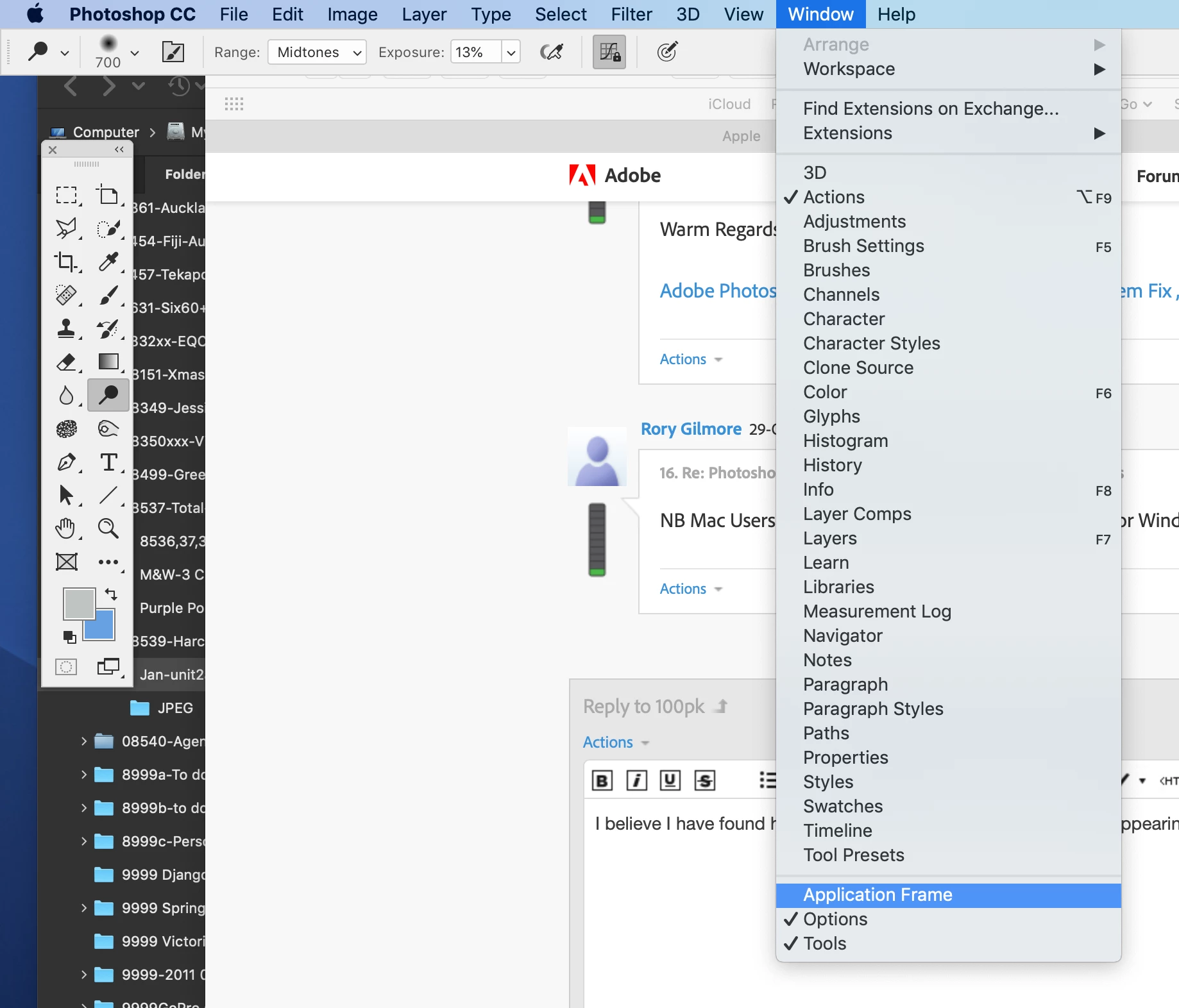Viewport: 1179px width, 1008px height.
Task: Open the Help menu
Action: (x=896, y=14)
